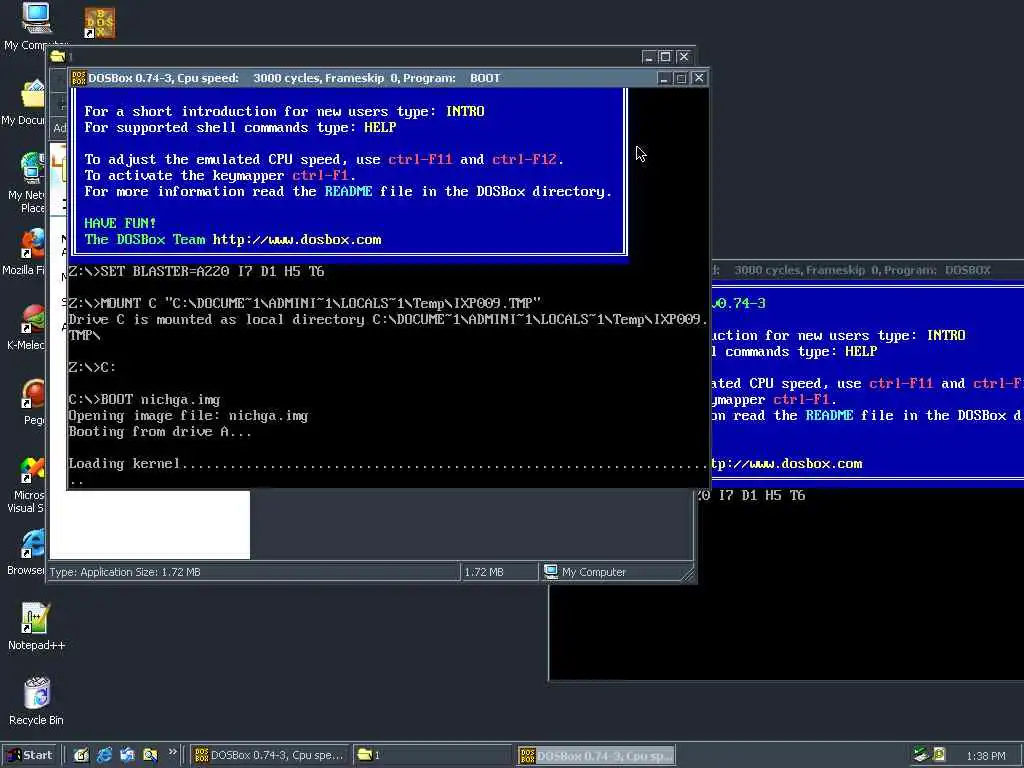Screen dimensions: 1024x768
Task: Click 'INTRO' in the background DOSBox window
Action: coord(946,335)
